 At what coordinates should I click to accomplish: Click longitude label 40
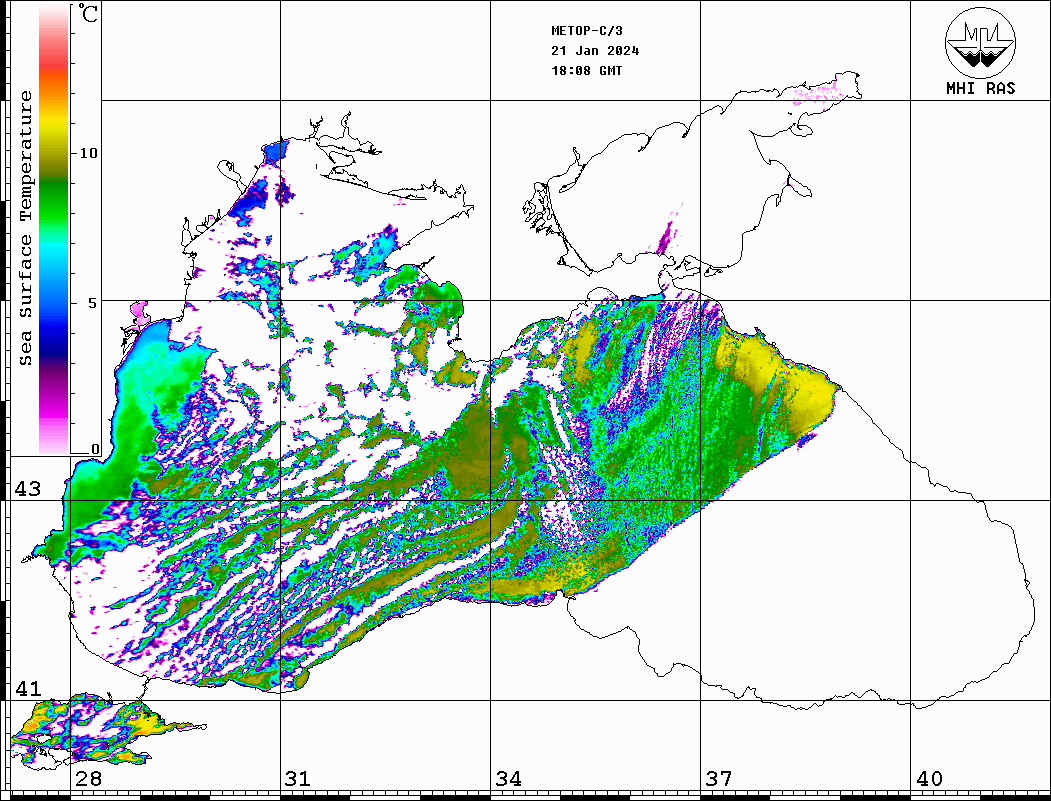[x=929, y=778]
